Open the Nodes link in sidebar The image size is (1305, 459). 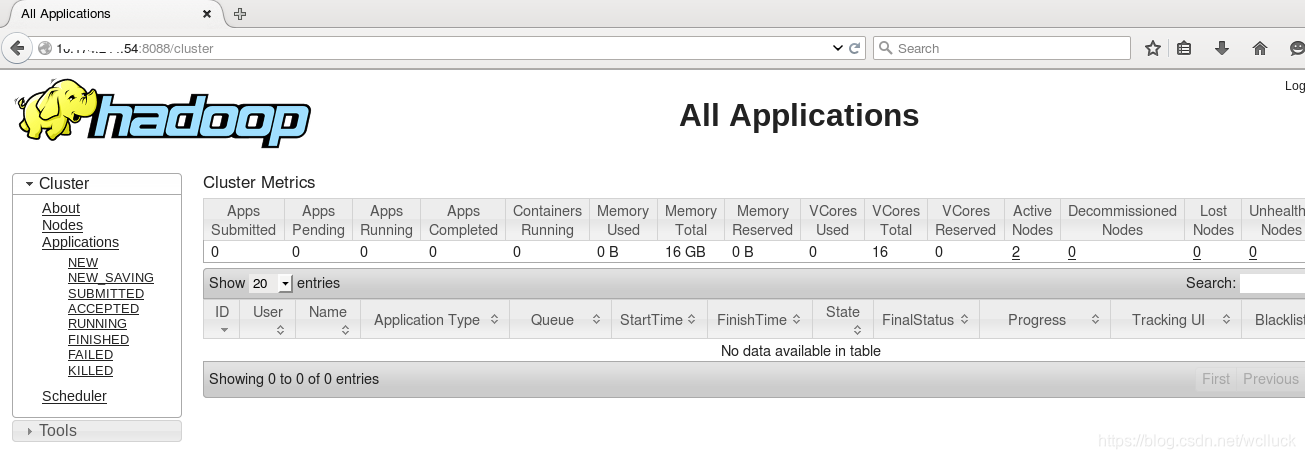click(x=62, y=225)
